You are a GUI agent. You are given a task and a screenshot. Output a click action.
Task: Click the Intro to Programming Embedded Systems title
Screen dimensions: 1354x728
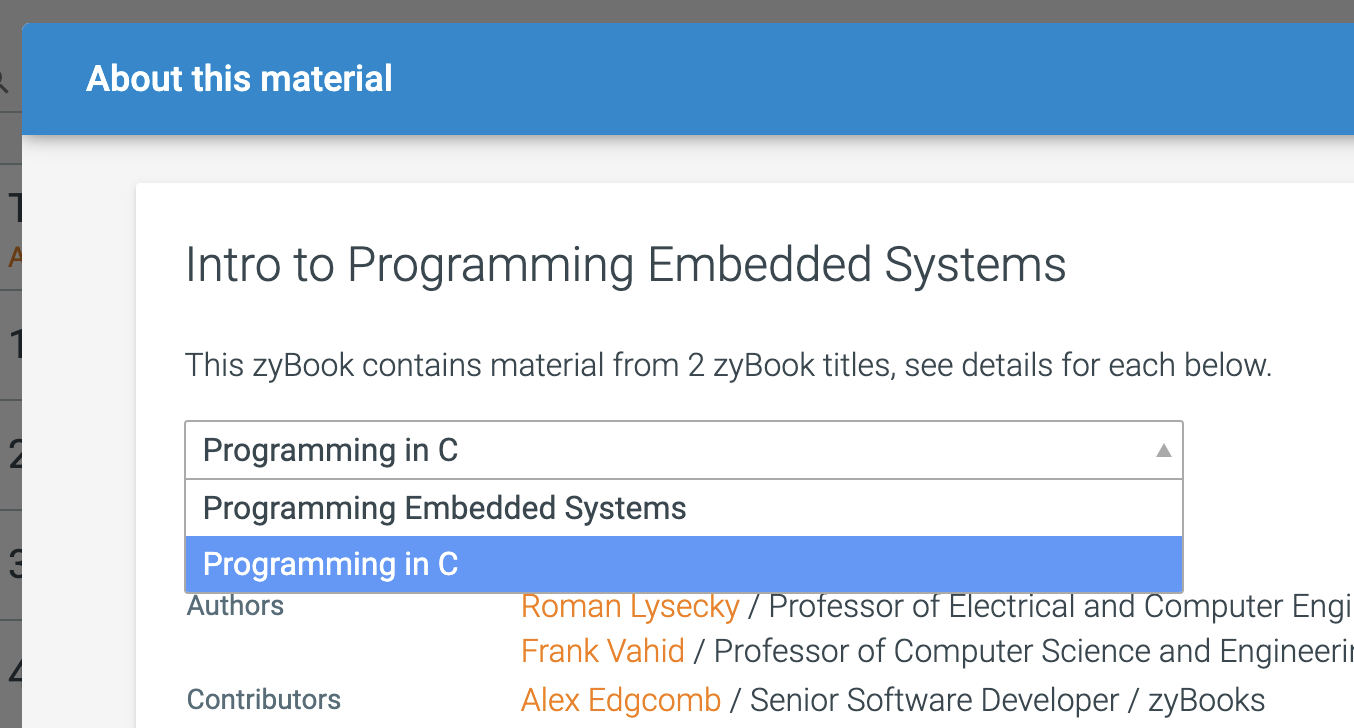(x=626, y=265)
